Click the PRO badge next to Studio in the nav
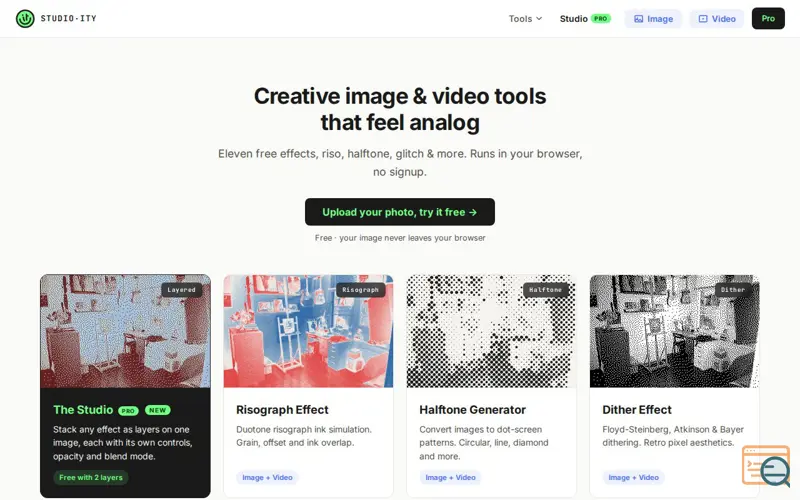 tap(601, 18)
